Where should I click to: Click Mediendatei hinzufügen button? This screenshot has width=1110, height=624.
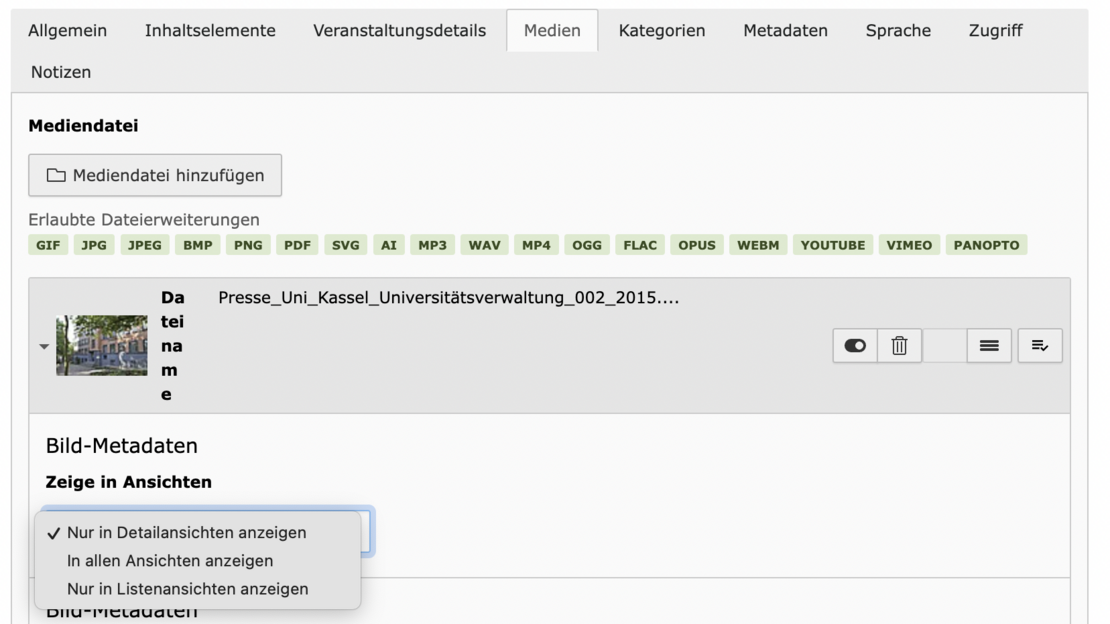pos(155,176)
